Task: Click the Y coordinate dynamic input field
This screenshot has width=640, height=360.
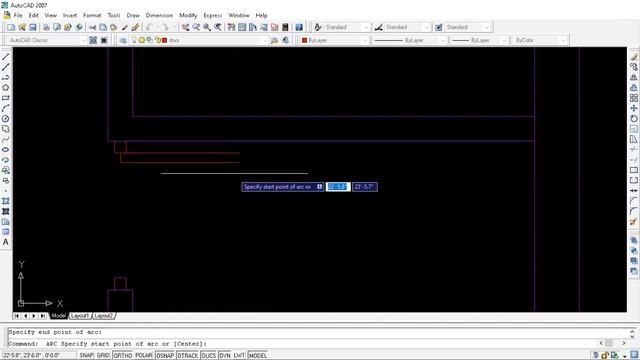Action: (x=365, y=187)
